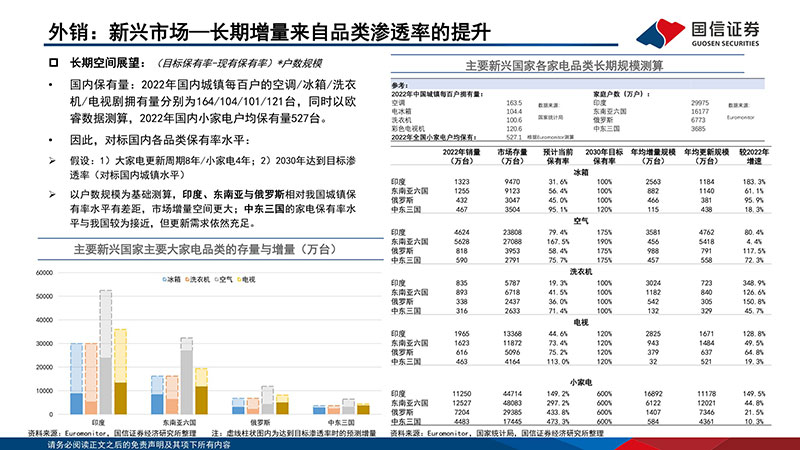The height and width of the screenshot is (450, 800).
Task: Click the 2030年目标保有率 column header
Action: click(604, 157)
